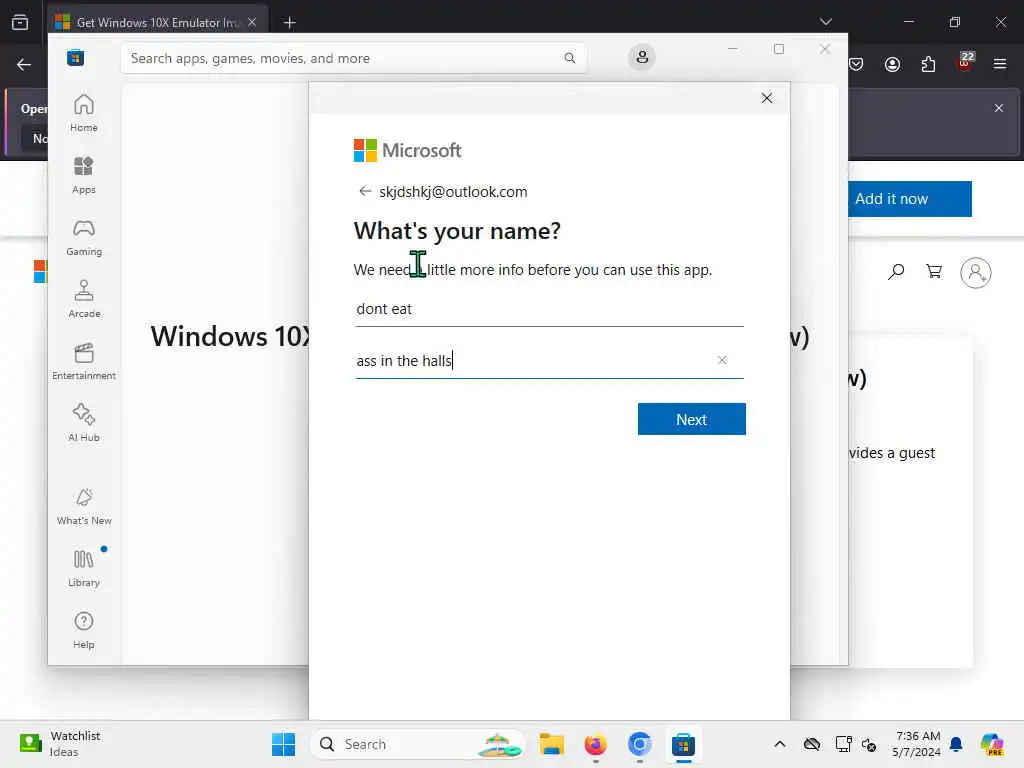The image size is (1024, 768).
Task: Show hidden system tray icons
Action: tap(779, 744)
